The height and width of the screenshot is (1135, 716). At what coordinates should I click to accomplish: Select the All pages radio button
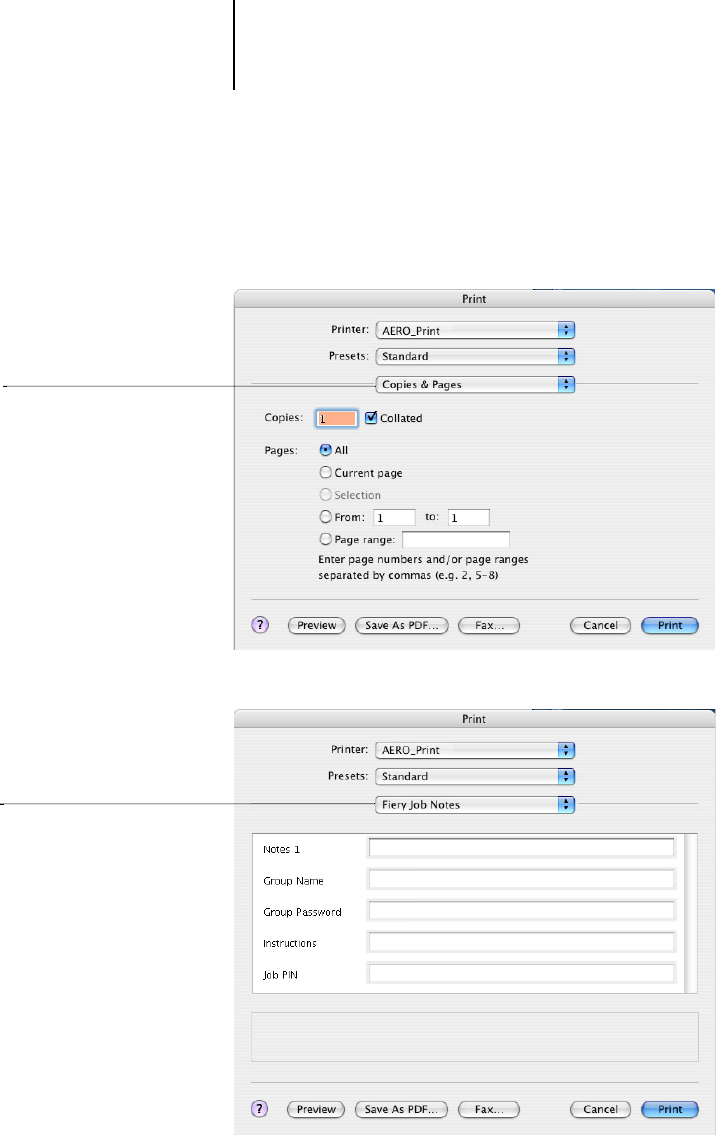tap(325, 450)
